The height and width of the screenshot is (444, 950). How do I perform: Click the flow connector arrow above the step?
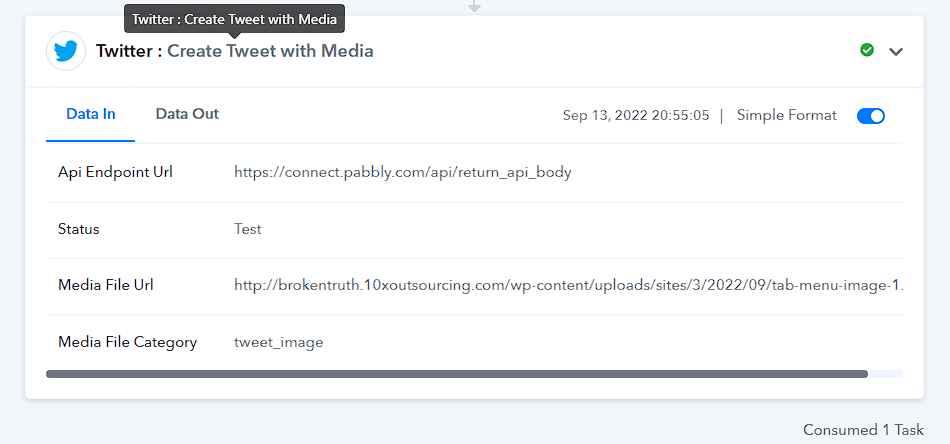click(474, 6)
